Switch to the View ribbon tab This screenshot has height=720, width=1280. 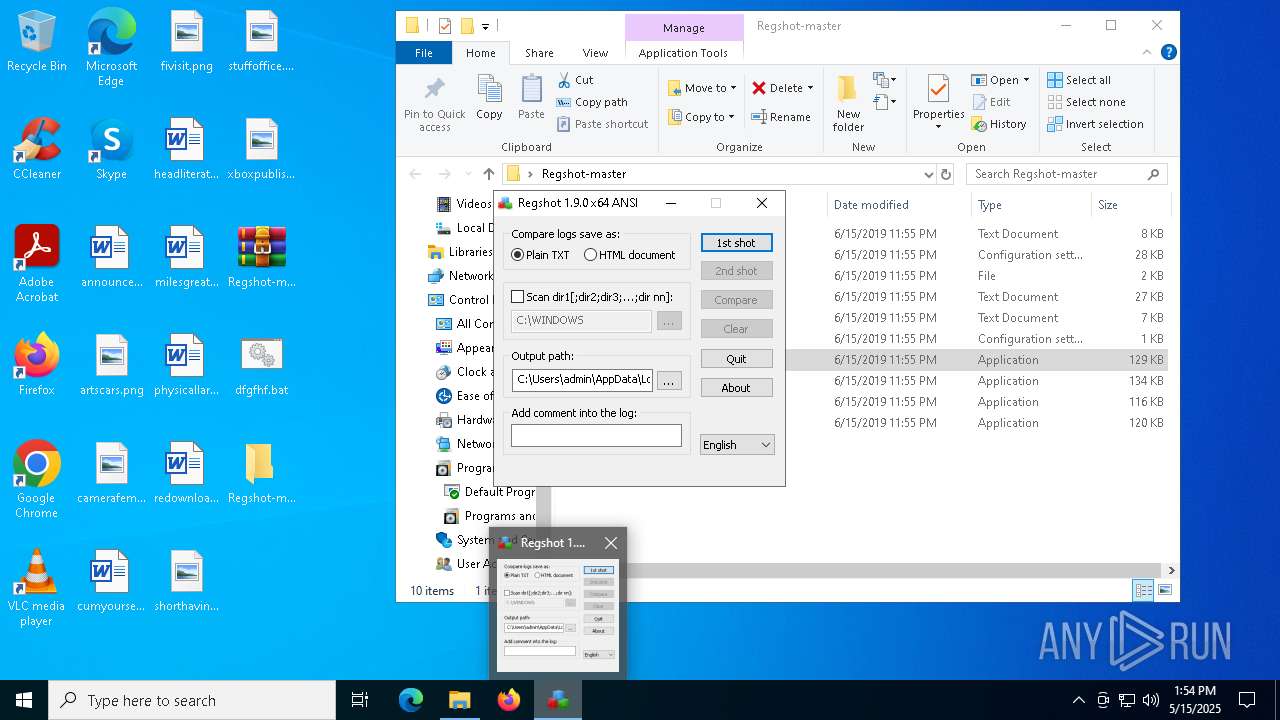pyautogui.click(x=595, y=53)
